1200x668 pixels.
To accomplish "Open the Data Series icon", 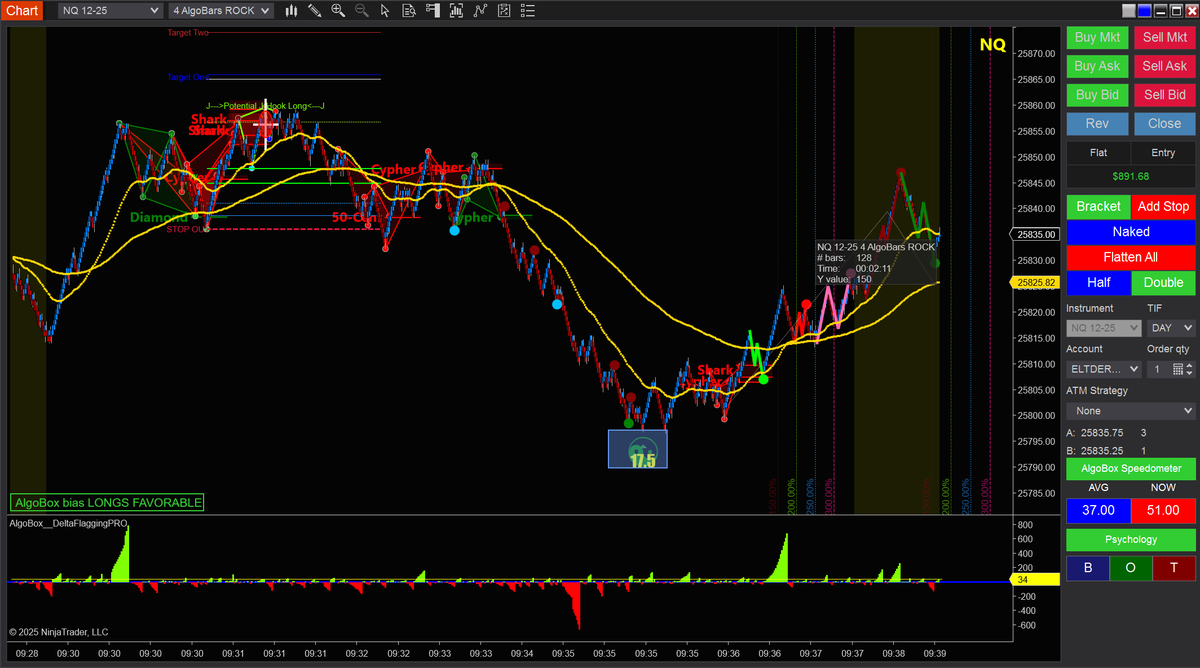I will (x=456, y=11).
